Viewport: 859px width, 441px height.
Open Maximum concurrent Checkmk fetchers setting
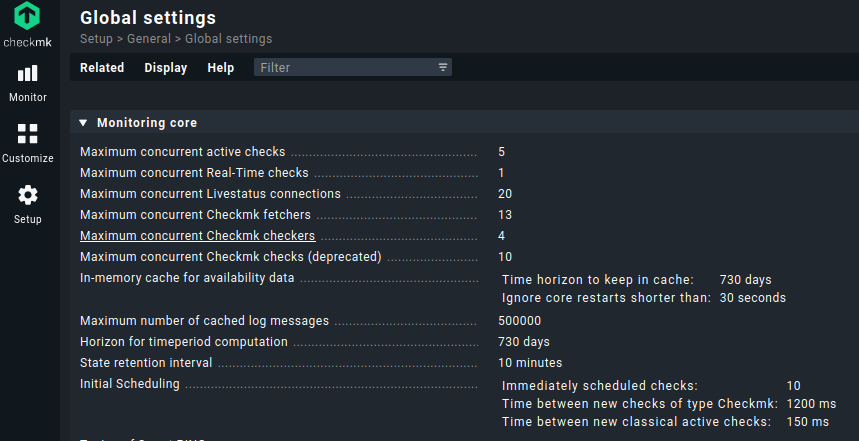coord(195,215)
